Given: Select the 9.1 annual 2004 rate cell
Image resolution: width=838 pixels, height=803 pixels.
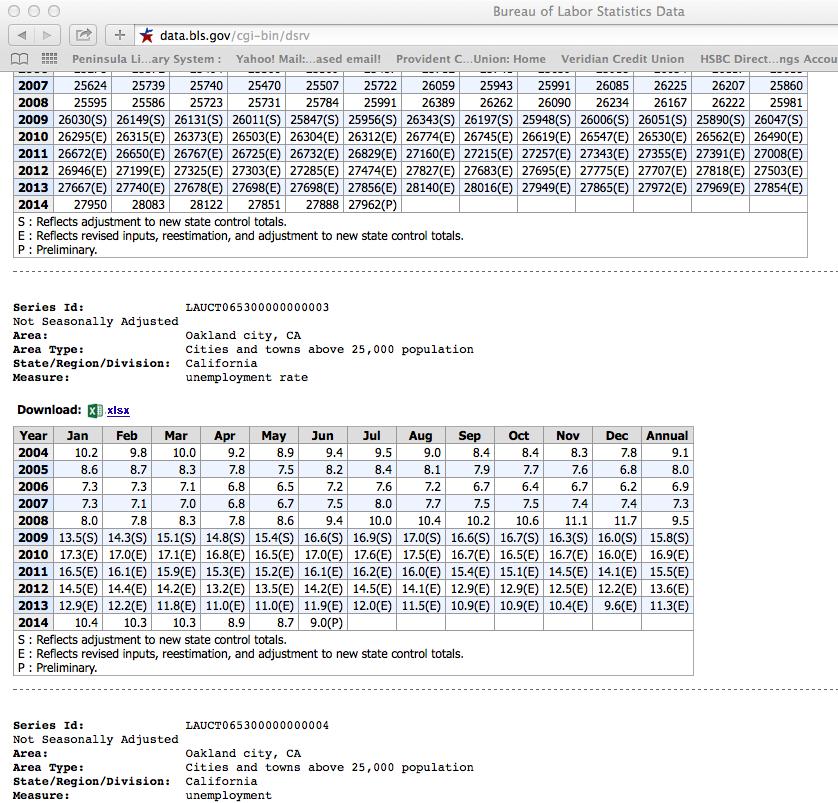Looking at the screenshot, I should tap(668, 453).
